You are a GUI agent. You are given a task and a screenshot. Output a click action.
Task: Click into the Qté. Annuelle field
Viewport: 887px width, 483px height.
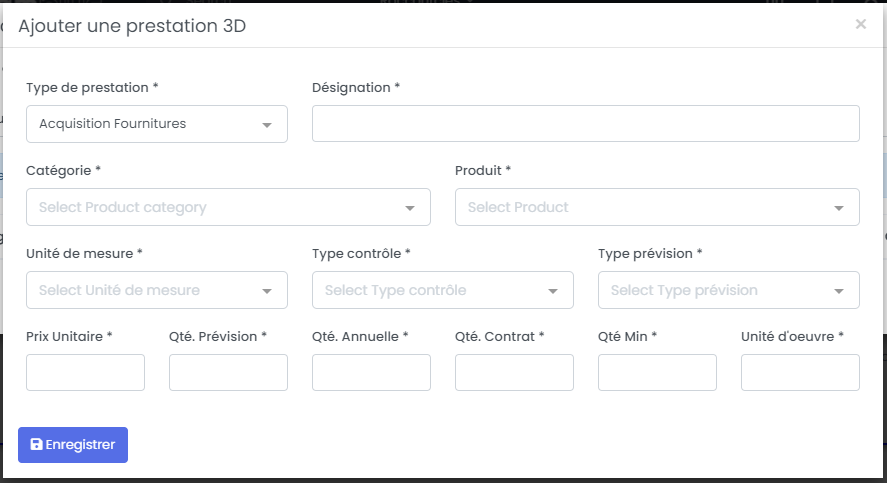371,373
